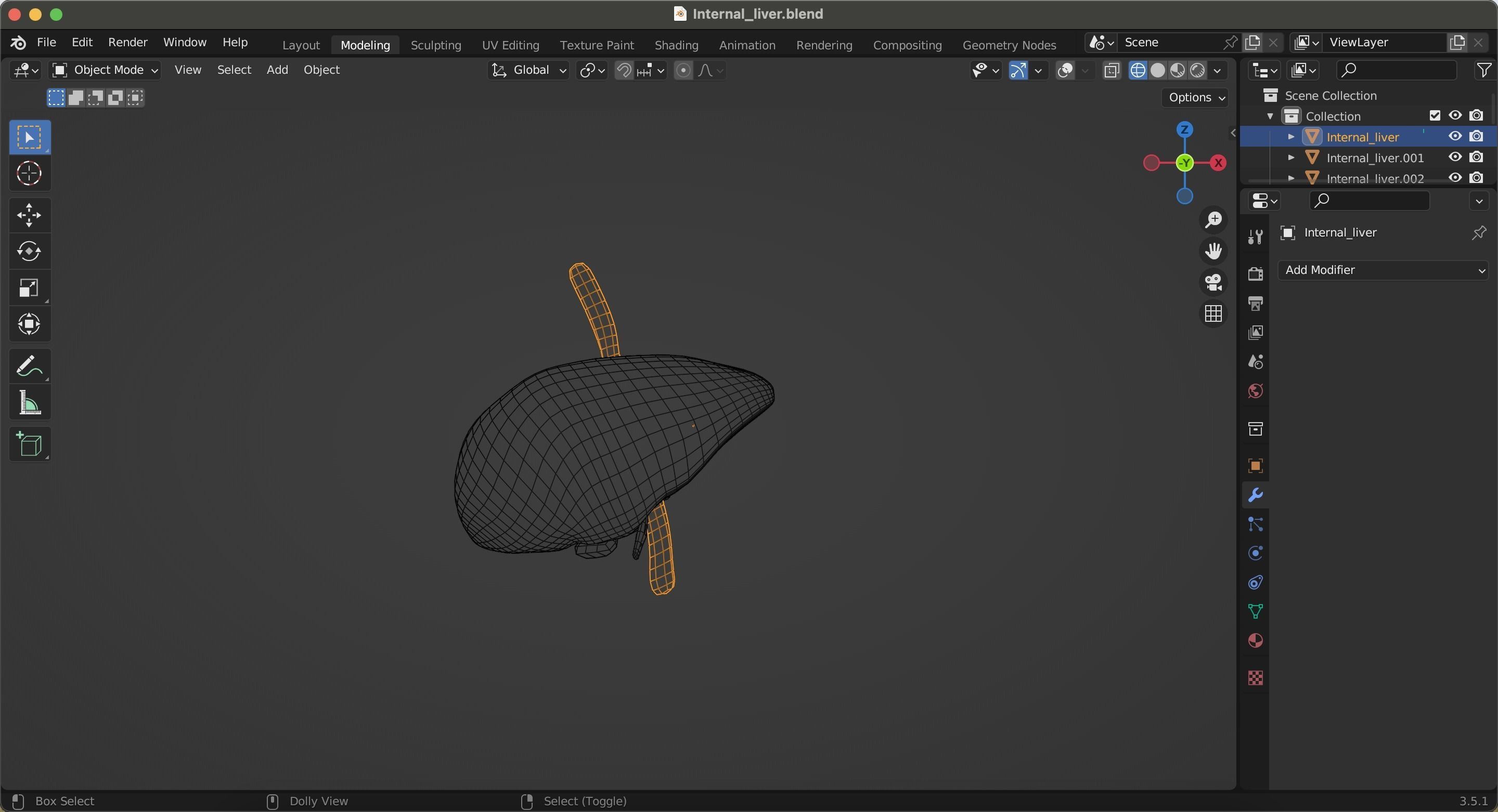The height and width of the screenshot is (812, 1498).
Task: Toggle the camera view icon
Action: [1213, 282]
